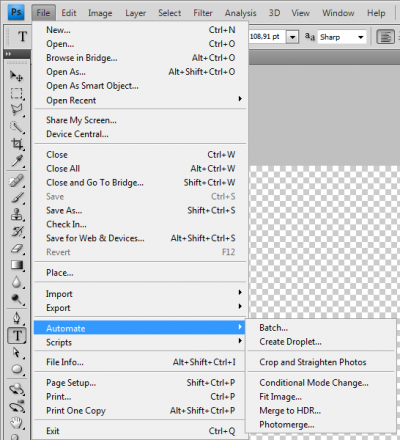Choose Exit from File menu
The width and height of the screenshot is (400, 440).
coord(140,431)
